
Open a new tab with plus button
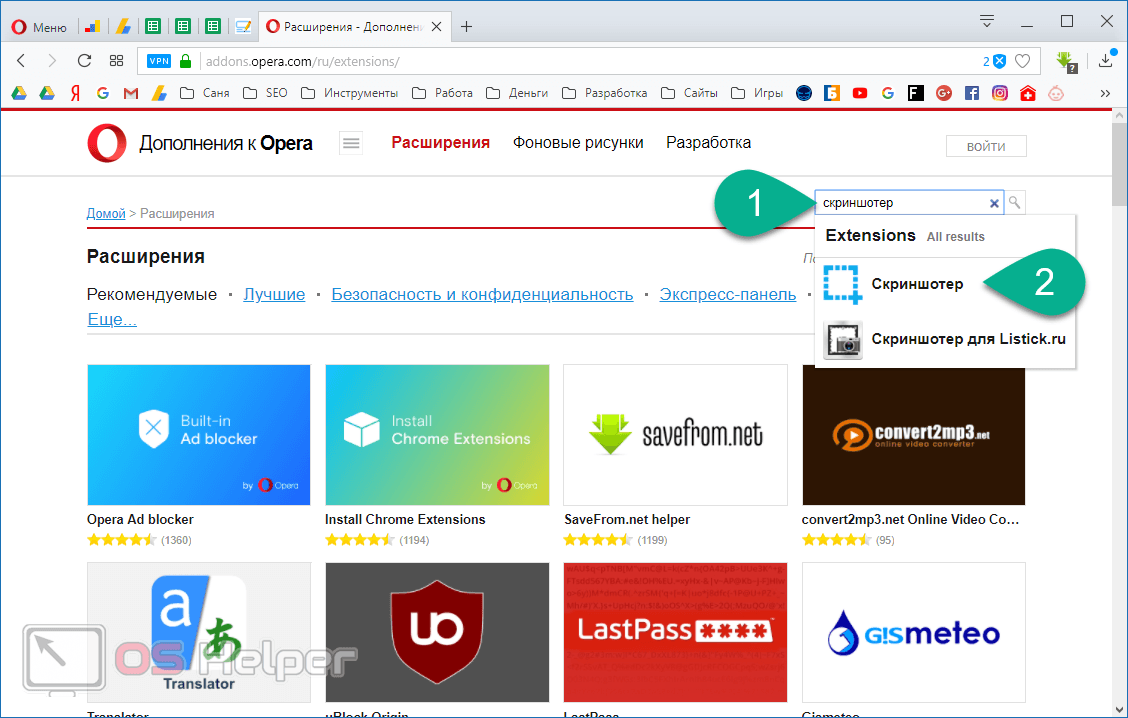pyautogui.click(x=466, y=27)
